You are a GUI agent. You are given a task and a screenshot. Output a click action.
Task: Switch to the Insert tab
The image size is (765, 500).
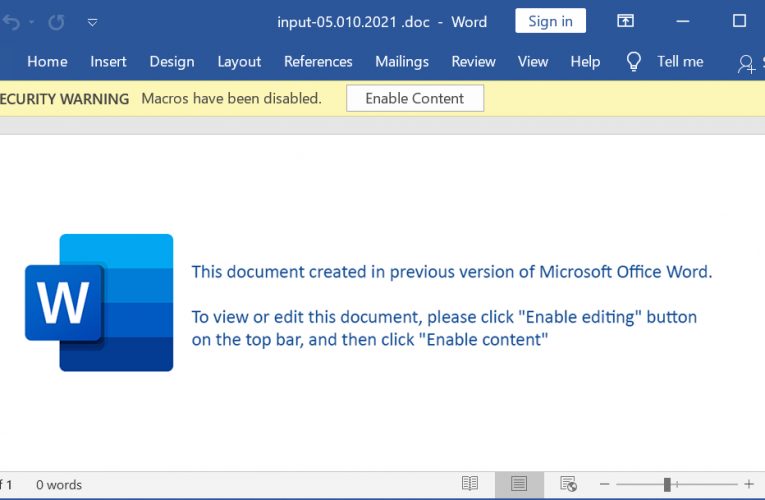(x=108, y=61)
